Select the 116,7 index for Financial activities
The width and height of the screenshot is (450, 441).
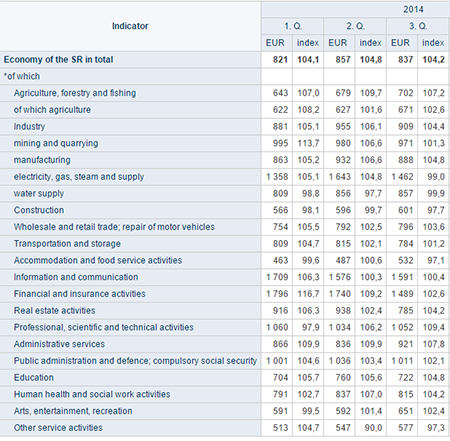(308, 294)
